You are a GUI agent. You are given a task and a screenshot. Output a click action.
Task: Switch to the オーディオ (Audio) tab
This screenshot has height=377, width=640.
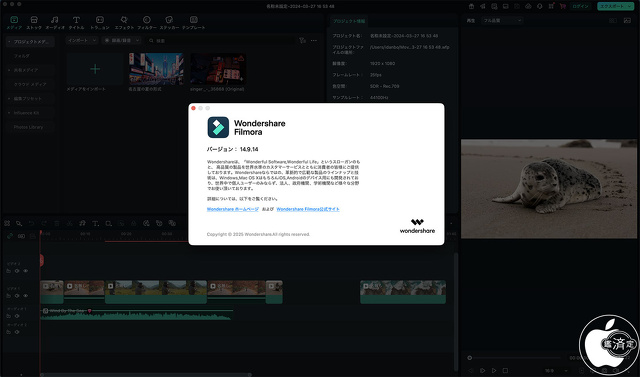(x=55, y=23)
